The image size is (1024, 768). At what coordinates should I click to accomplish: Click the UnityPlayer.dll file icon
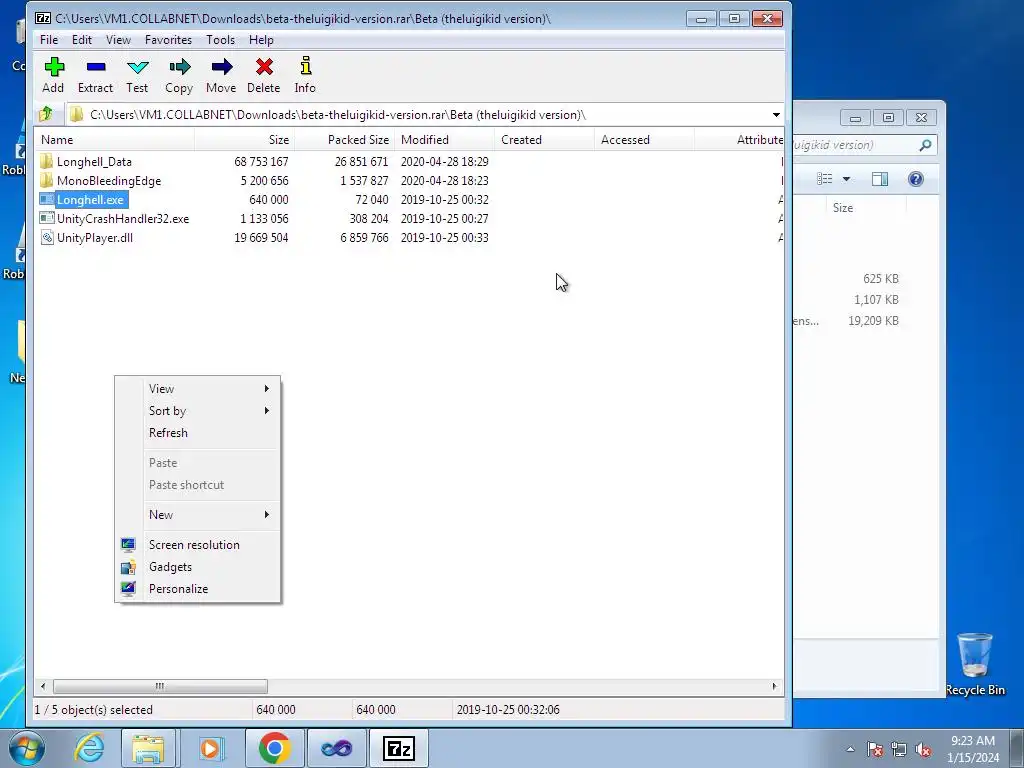click(x=46, y=237)
